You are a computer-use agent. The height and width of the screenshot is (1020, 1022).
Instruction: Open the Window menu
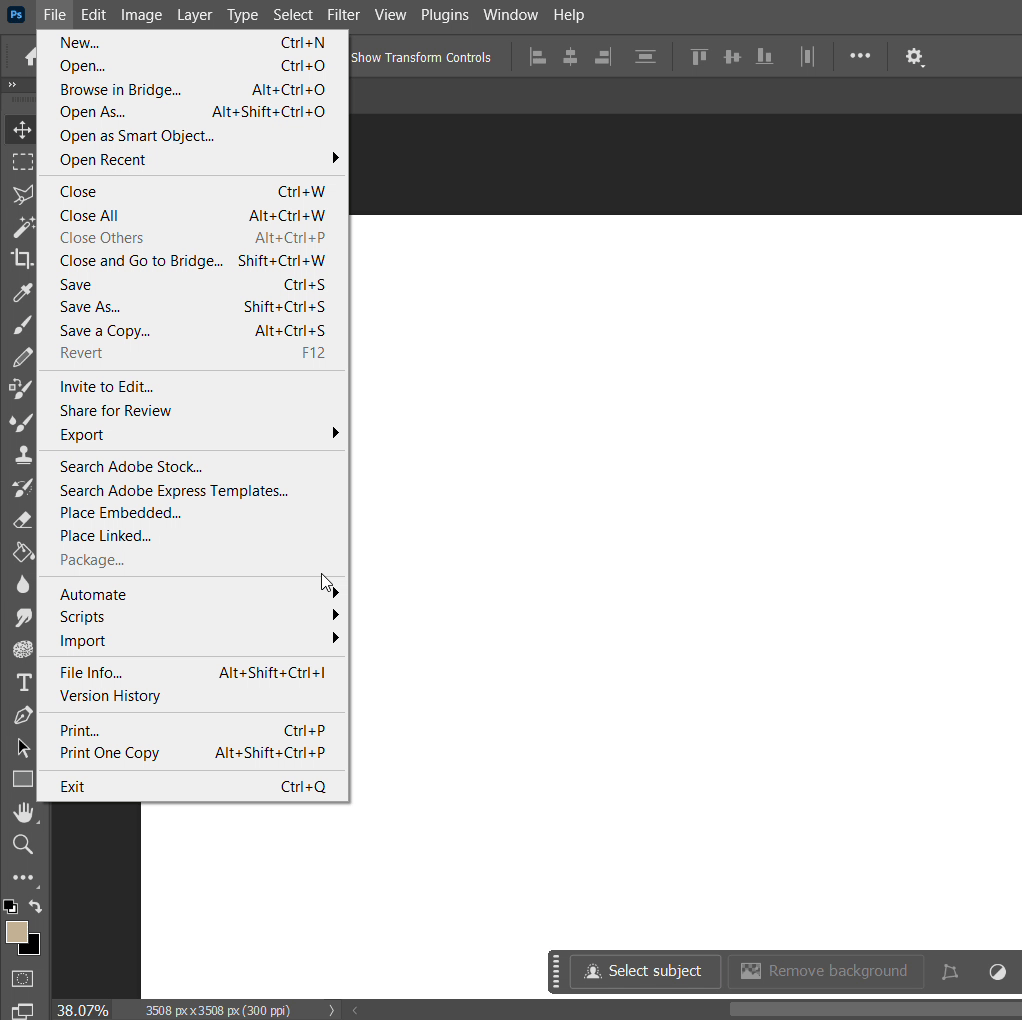[510, 14]
